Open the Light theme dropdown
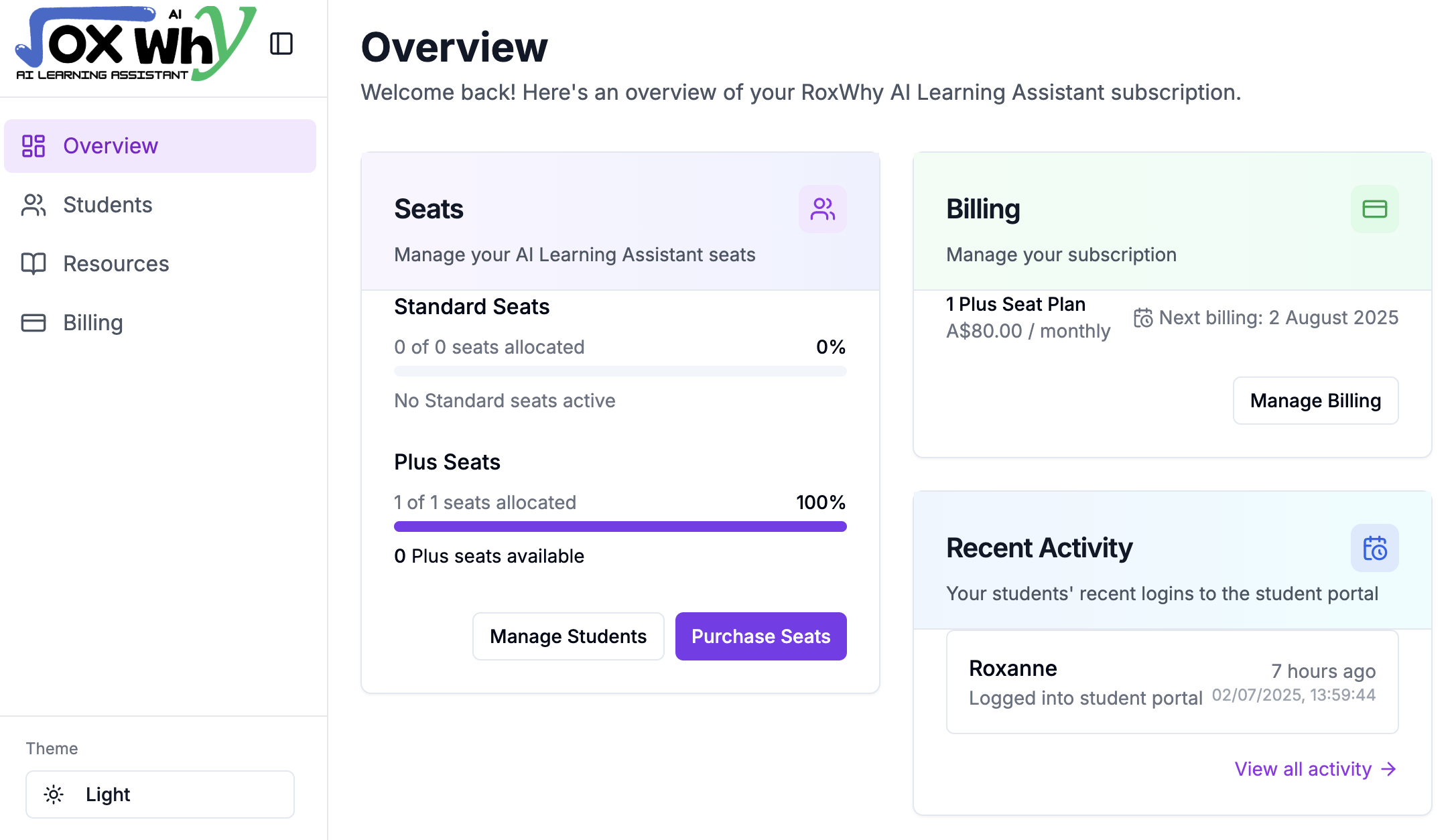Viewport: 1454px width, 840px height. (160, 794)
